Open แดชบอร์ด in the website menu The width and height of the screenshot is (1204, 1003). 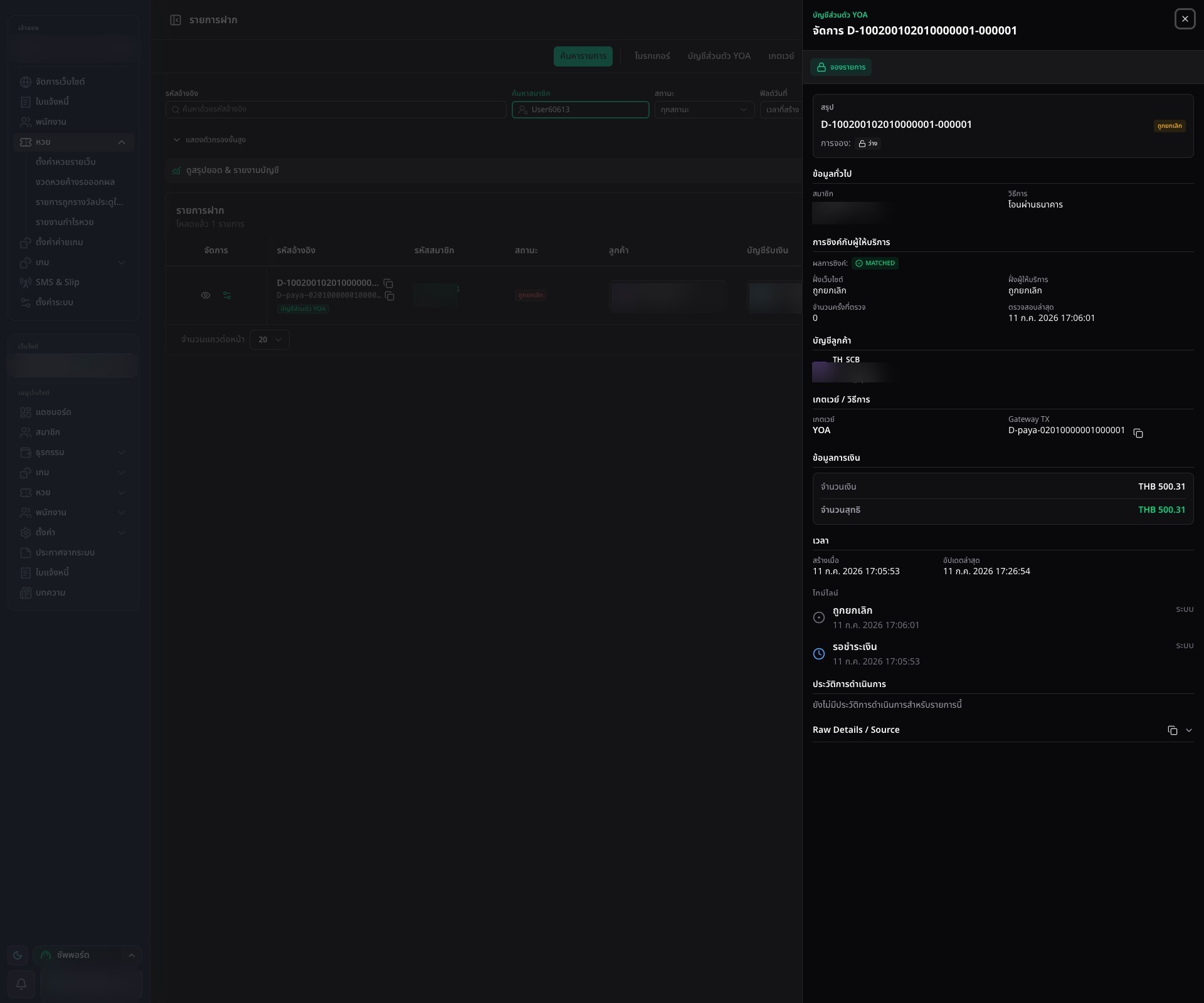[x=73, y=412]
